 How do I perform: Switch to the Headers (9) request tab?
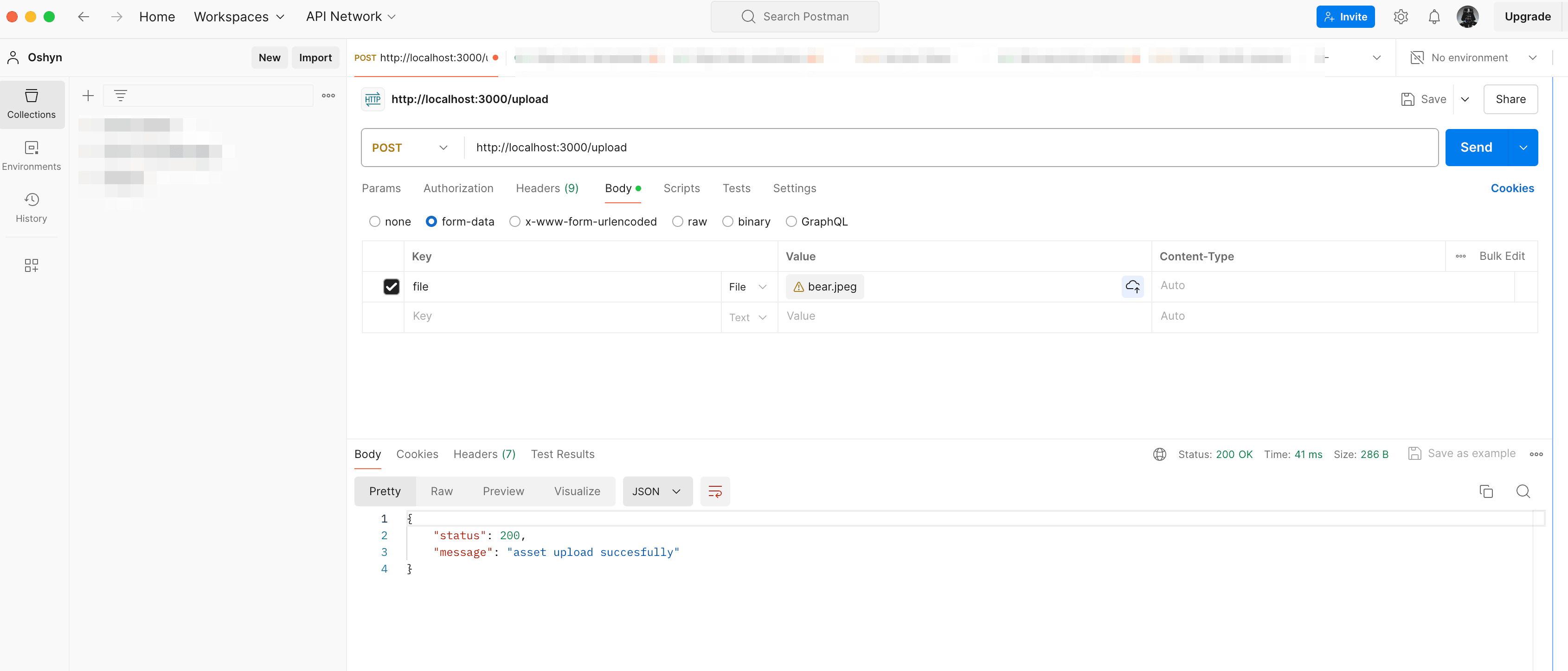547,188
